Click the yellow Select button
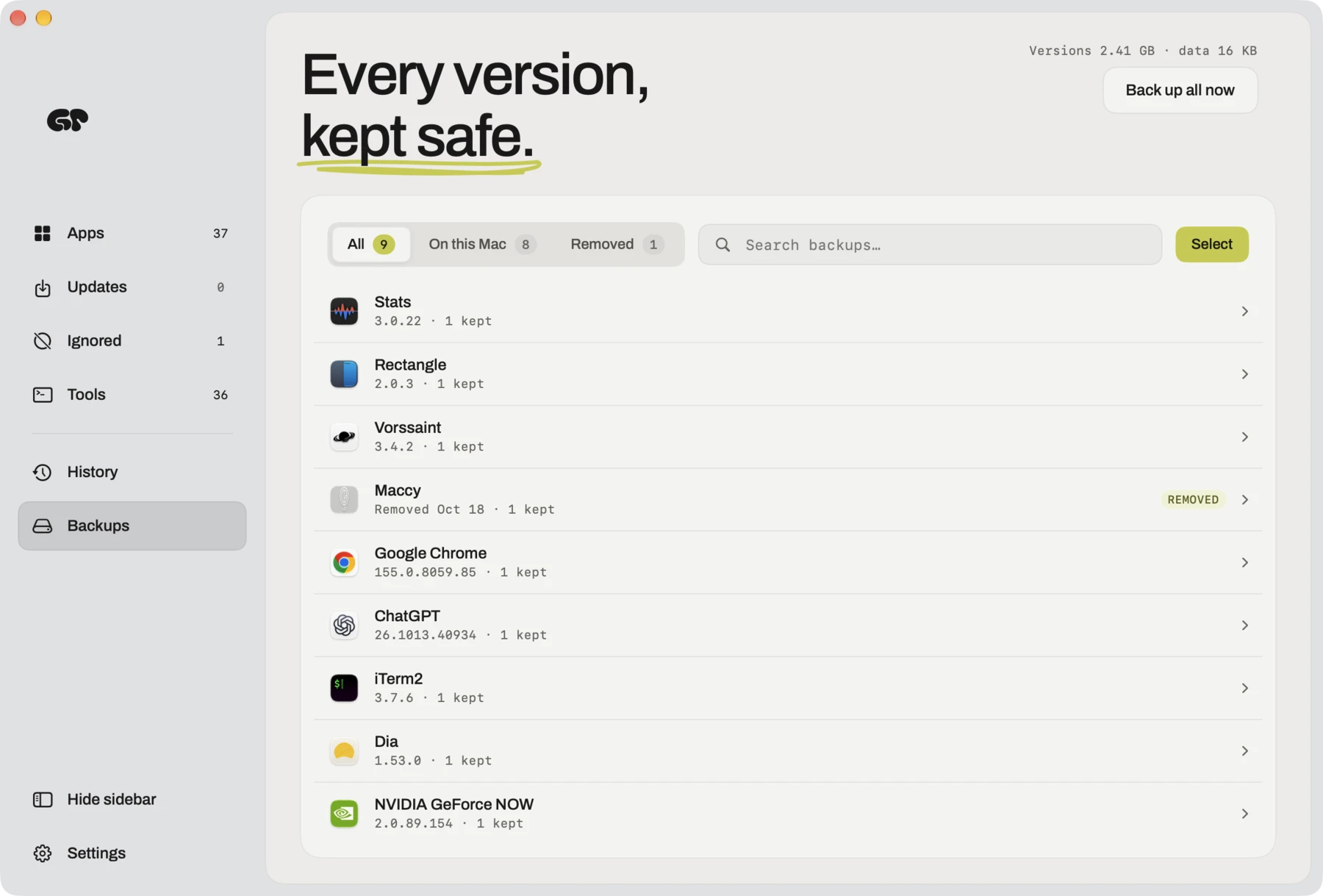Viewport: 1323px width, 896px height. click(x=1211, y=244)
